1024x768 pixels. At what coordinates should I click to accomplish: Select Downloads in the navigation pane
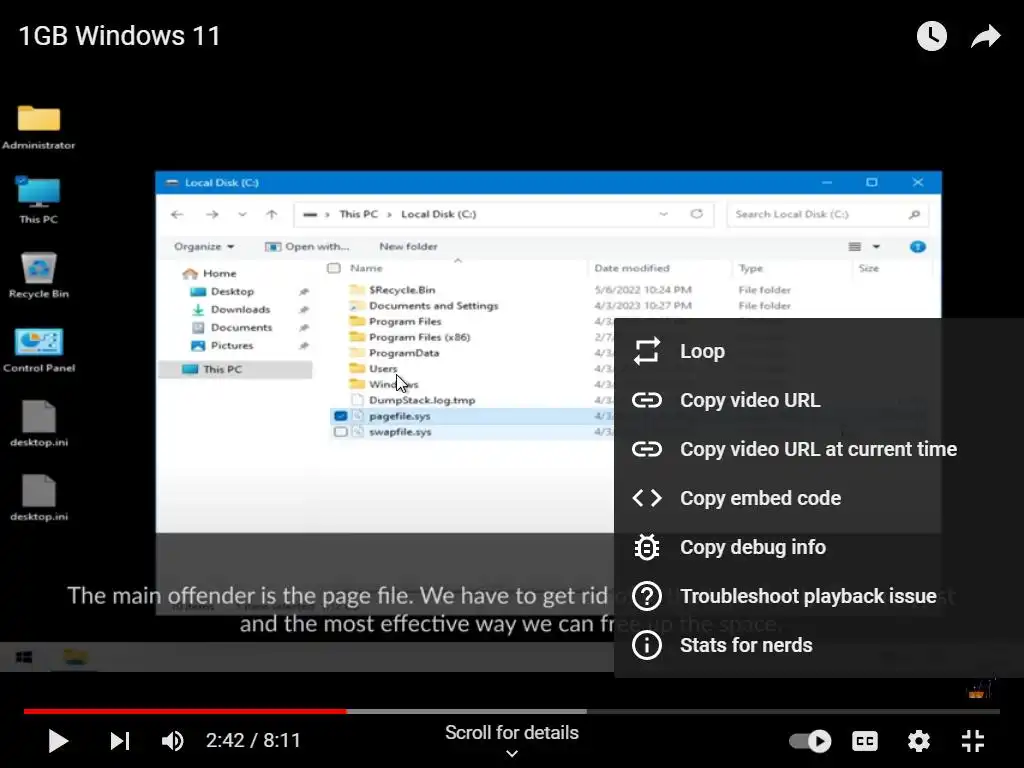tap(231, 310)
